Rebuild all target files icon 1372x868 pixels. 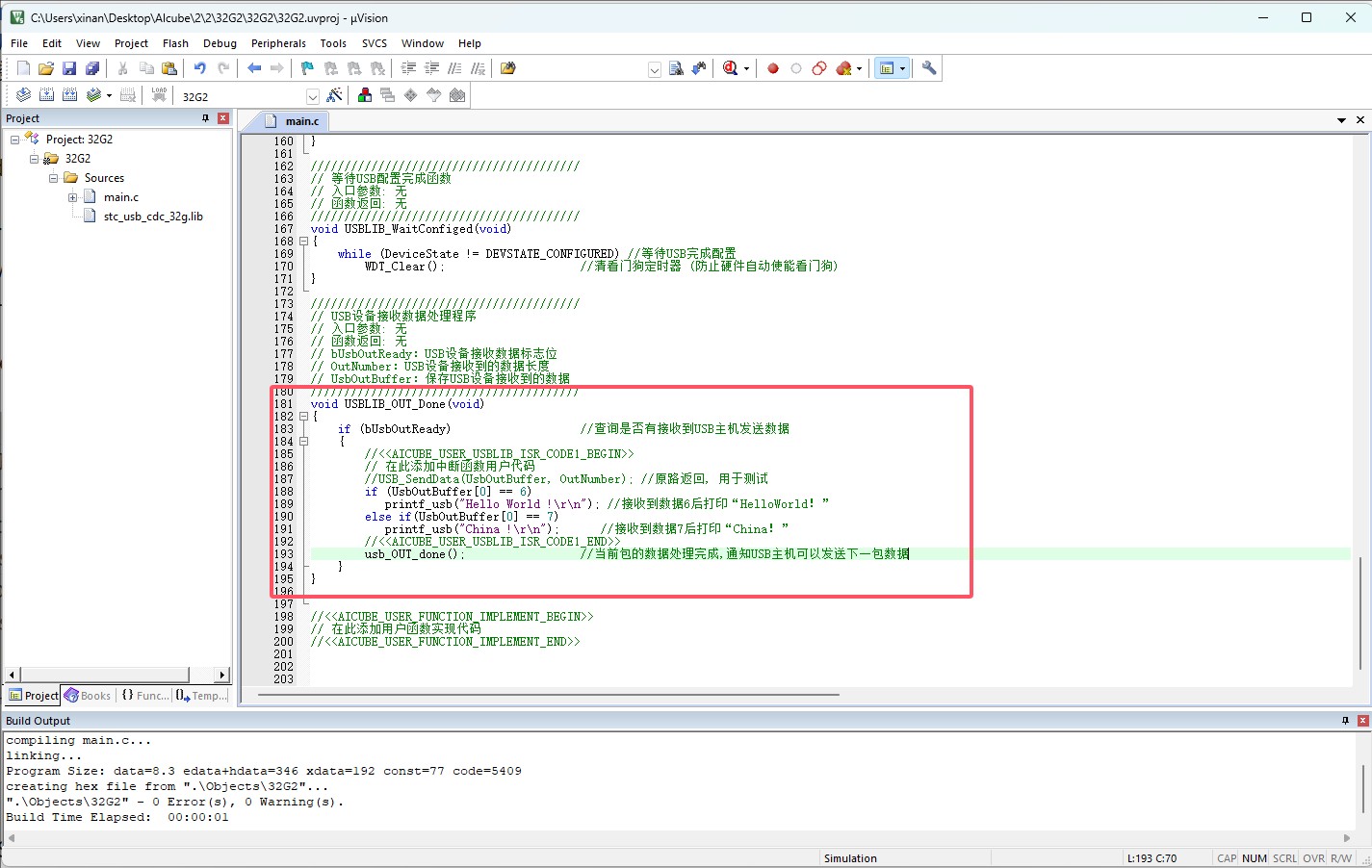pyautogui.click(x=69, y=95)
